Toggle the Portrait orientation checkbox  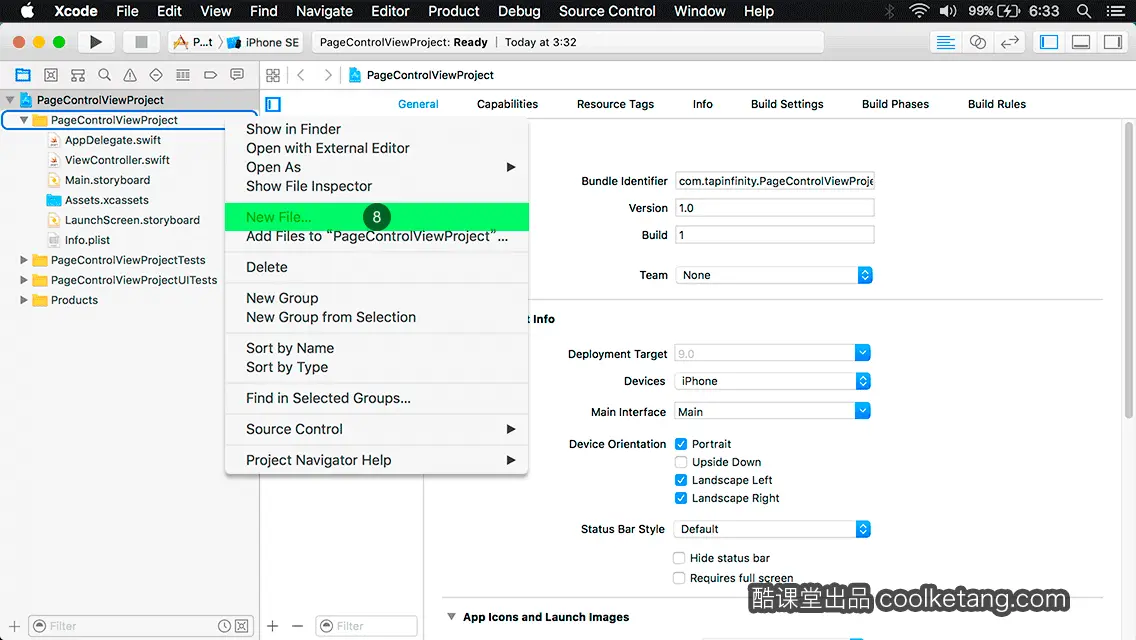[681, 444]
